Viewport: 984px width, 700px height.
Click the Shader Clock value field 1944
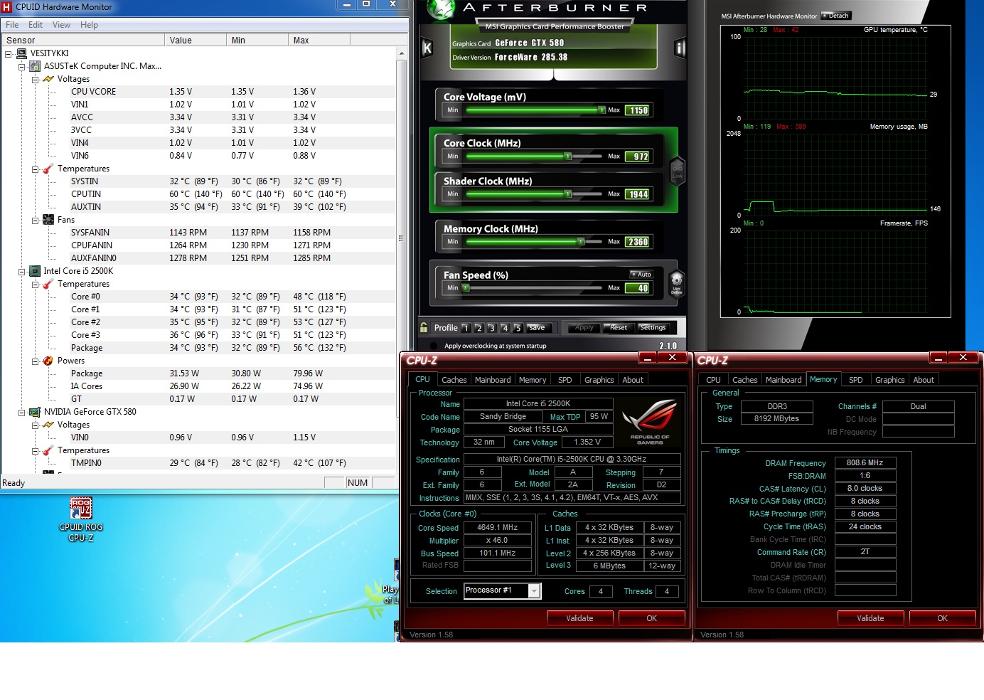638,194
